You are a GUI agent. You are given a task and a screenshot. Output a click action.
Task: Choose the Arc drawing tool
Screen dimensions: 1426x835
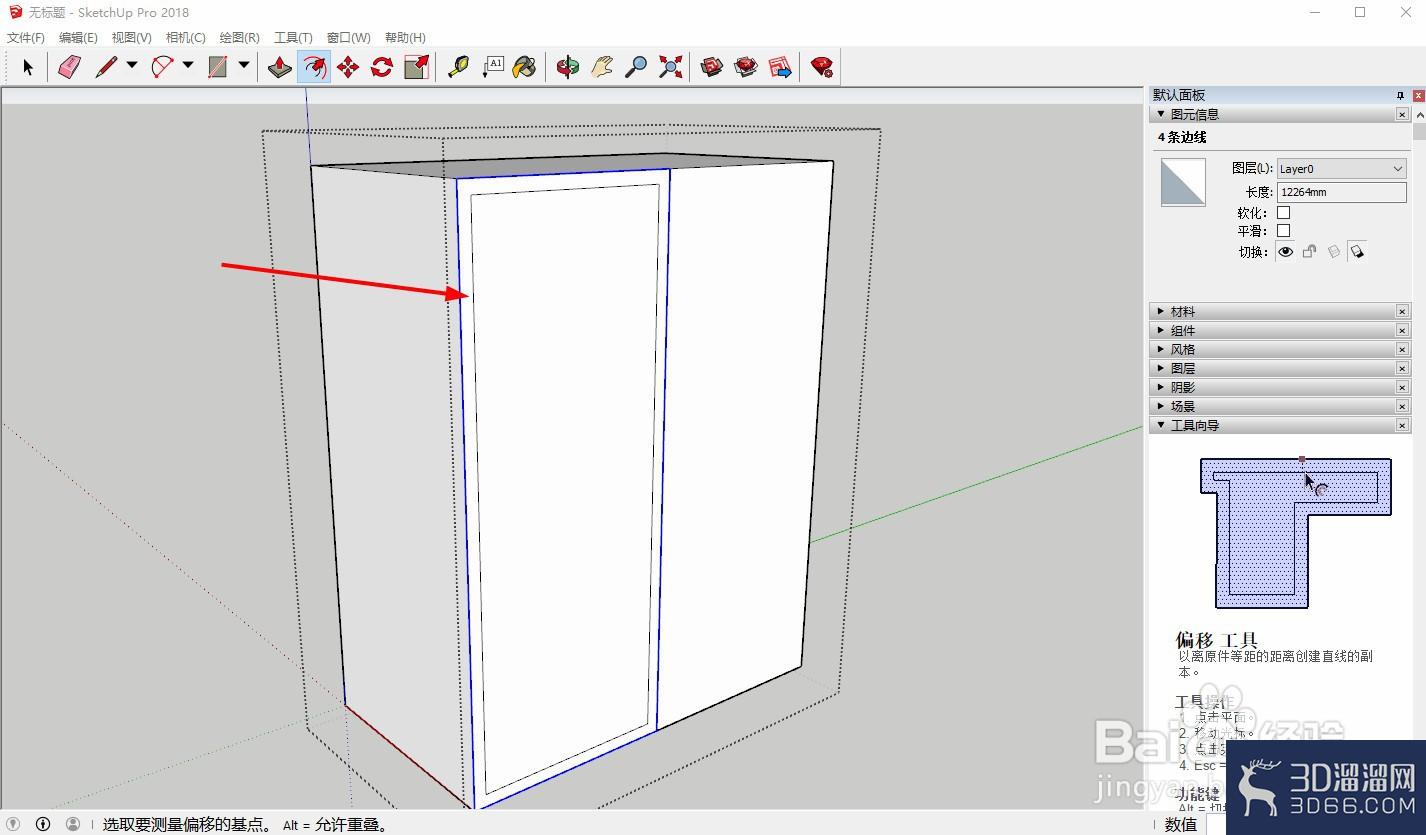[x=162, y=67]
